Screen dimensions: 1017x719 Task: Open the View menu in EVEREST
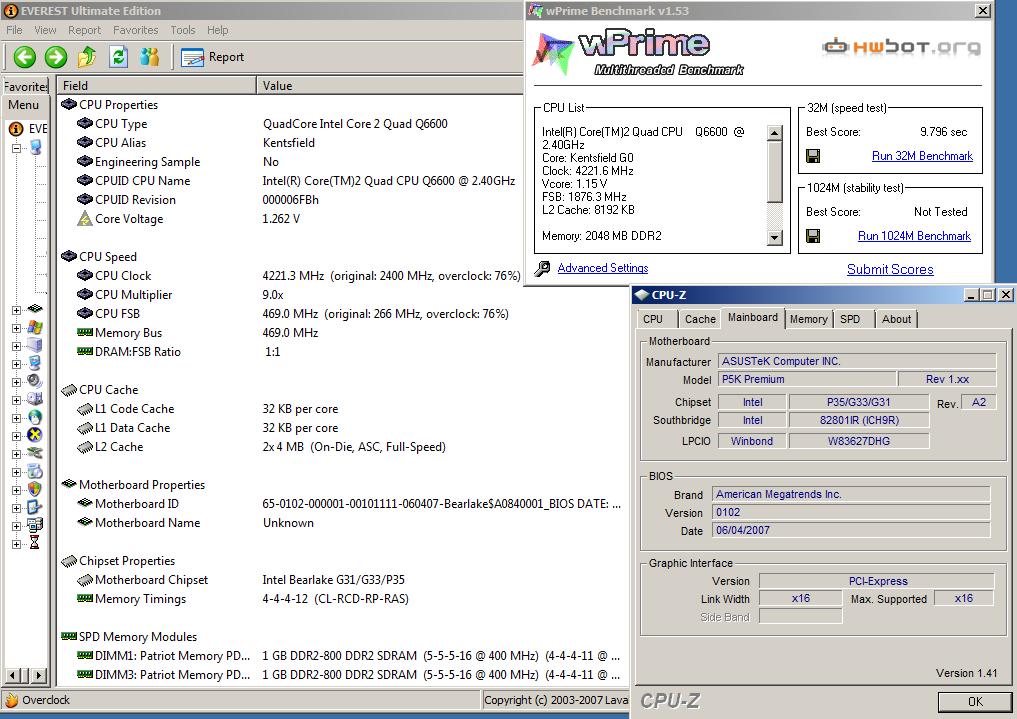click(45, 30)
